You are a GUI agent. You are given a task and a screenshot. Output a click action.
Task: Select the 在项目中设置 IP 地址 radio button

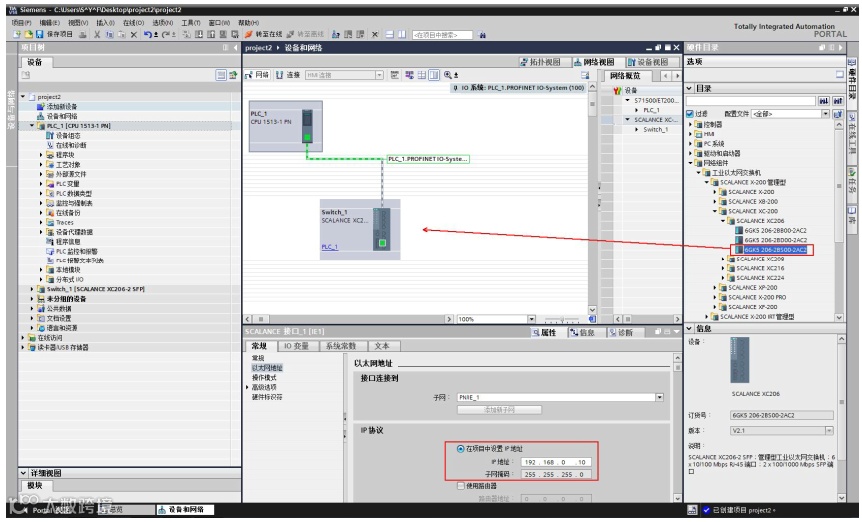point(461,449)
